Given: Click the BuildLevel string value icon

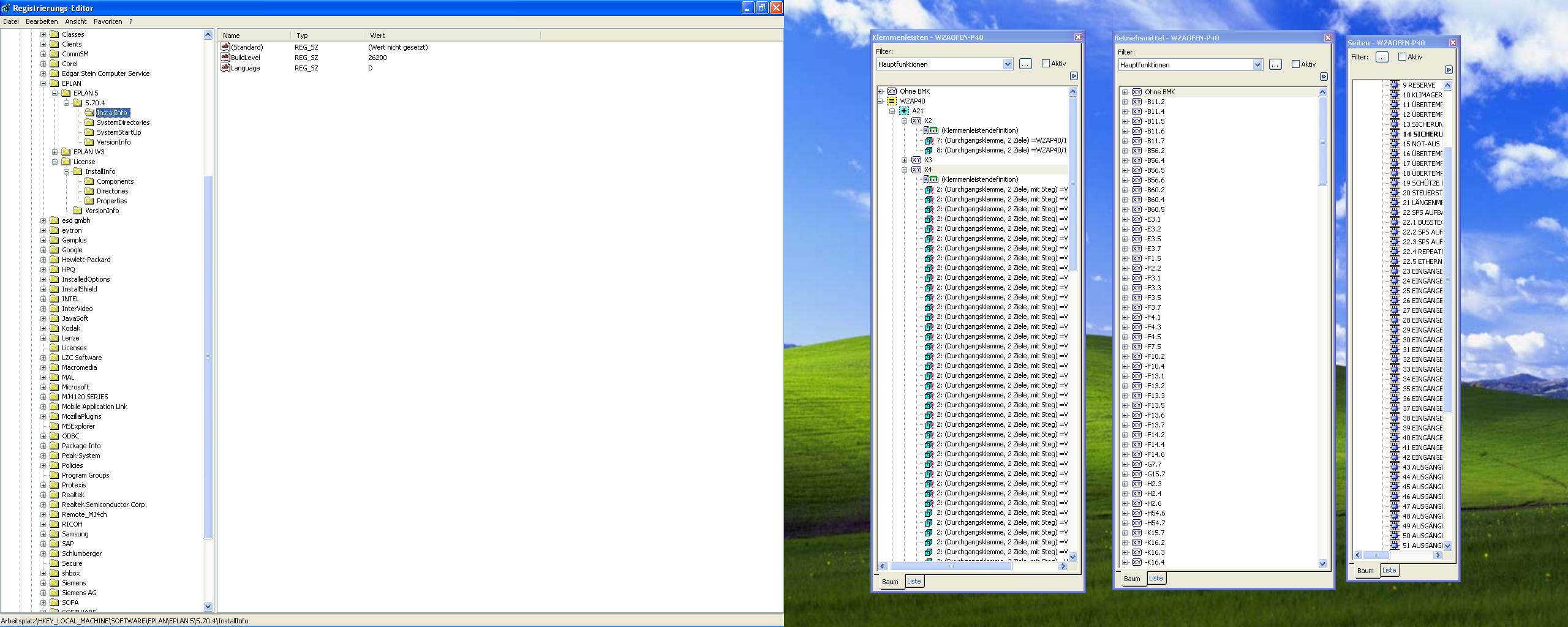Looking at the screenshot, I should click(225, 57).
